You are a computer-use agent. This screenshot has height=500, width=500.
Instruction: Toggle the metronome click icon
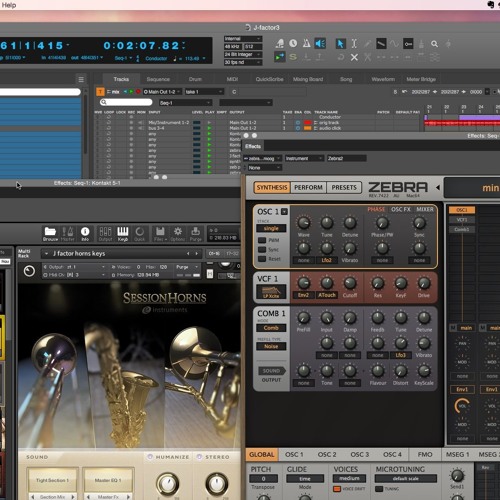pyautogui.click(x=306, y=43)
